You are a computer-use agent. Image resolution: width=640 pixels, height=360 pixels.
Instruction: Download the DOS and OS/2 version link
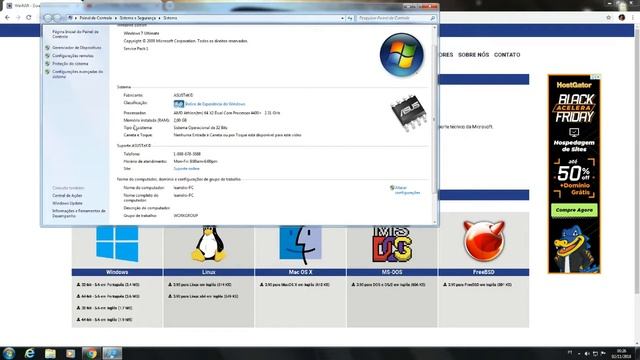tap(388, 284)
